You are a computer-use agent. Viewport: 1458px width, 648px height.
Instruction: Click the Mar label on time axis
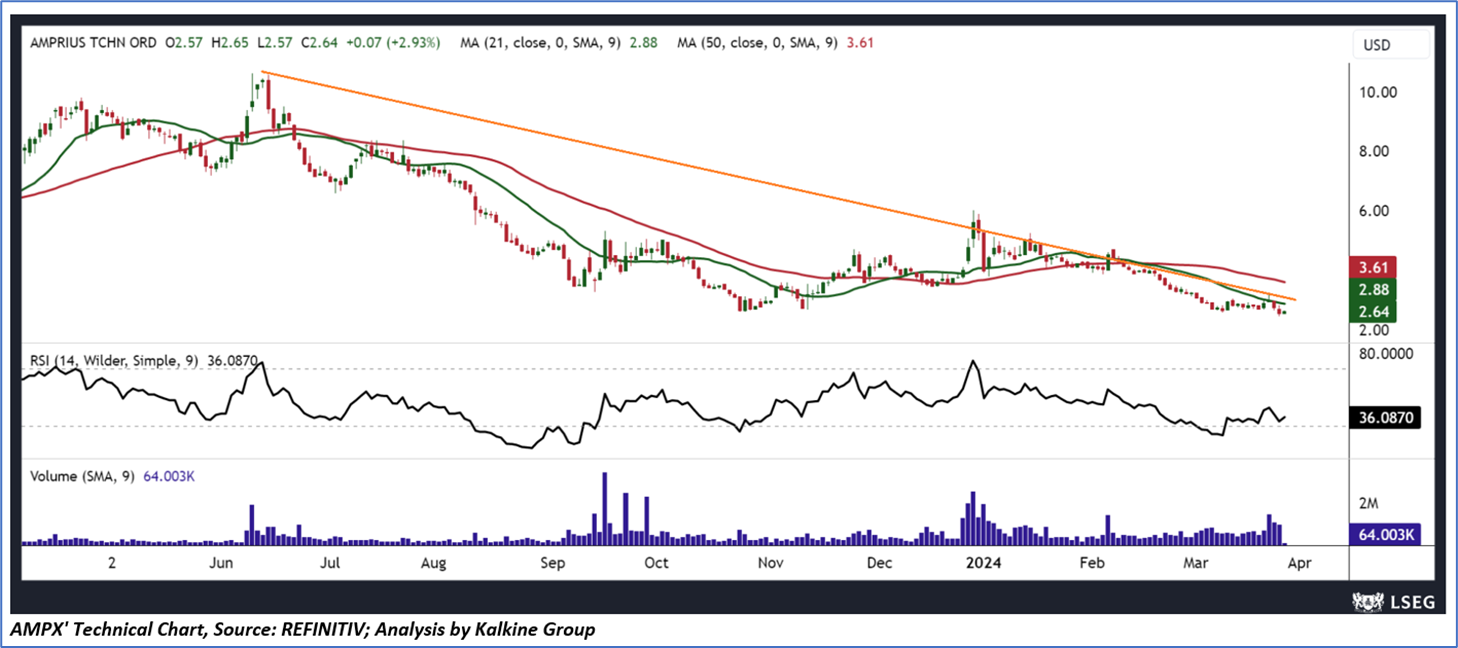pos(1196,563)
